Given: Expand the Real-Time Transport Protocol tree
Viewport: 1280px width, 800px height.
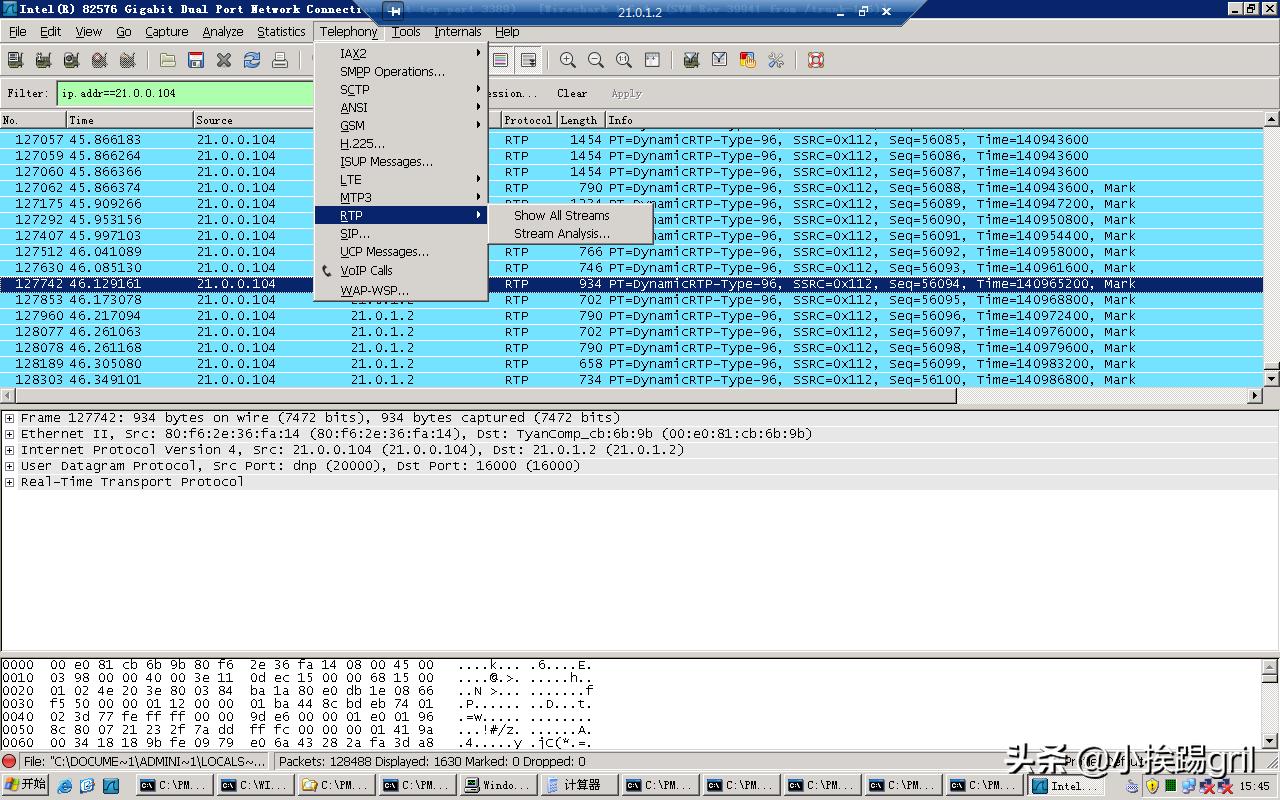Looking at the screenshot, I should (10, 482).
